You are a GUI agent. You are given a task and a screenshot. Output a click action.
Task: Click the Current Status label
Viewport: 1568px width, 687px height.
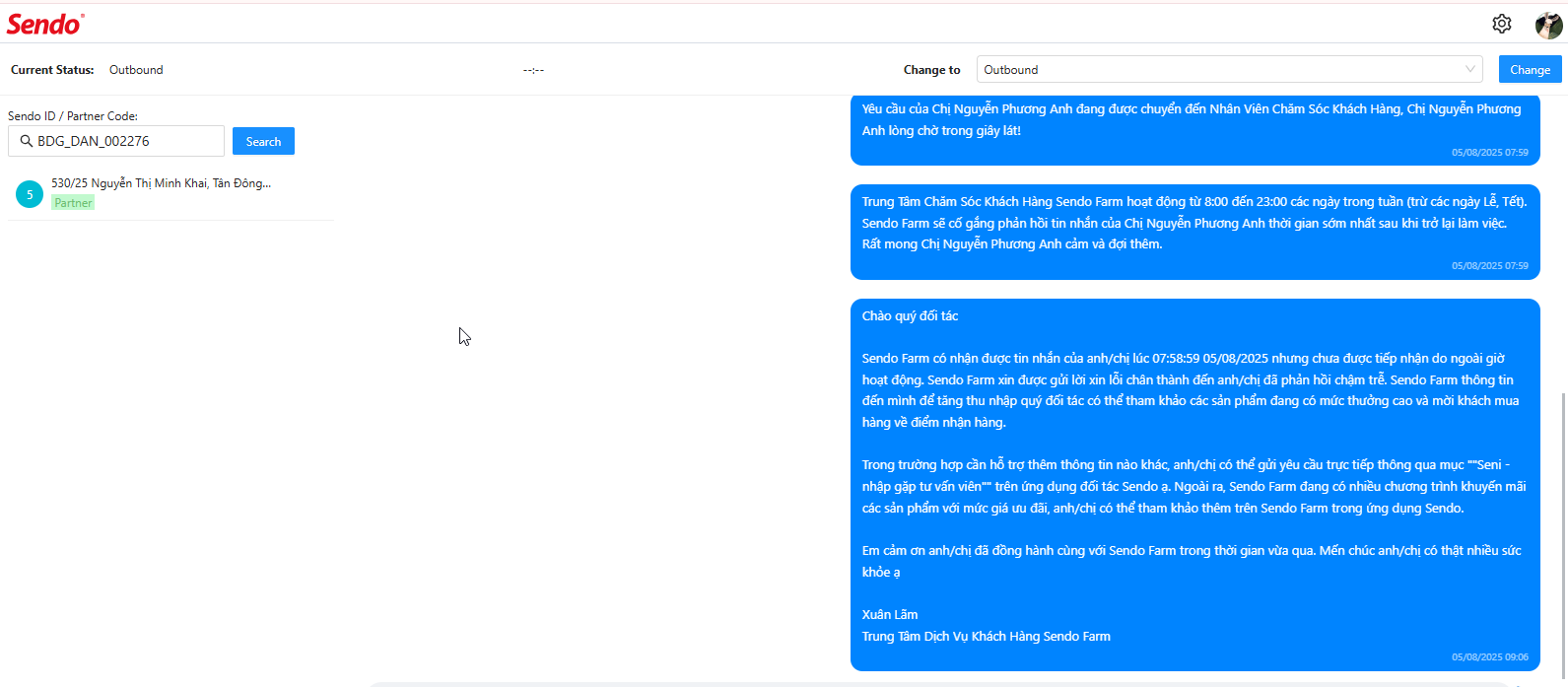[x=52, y=70]
